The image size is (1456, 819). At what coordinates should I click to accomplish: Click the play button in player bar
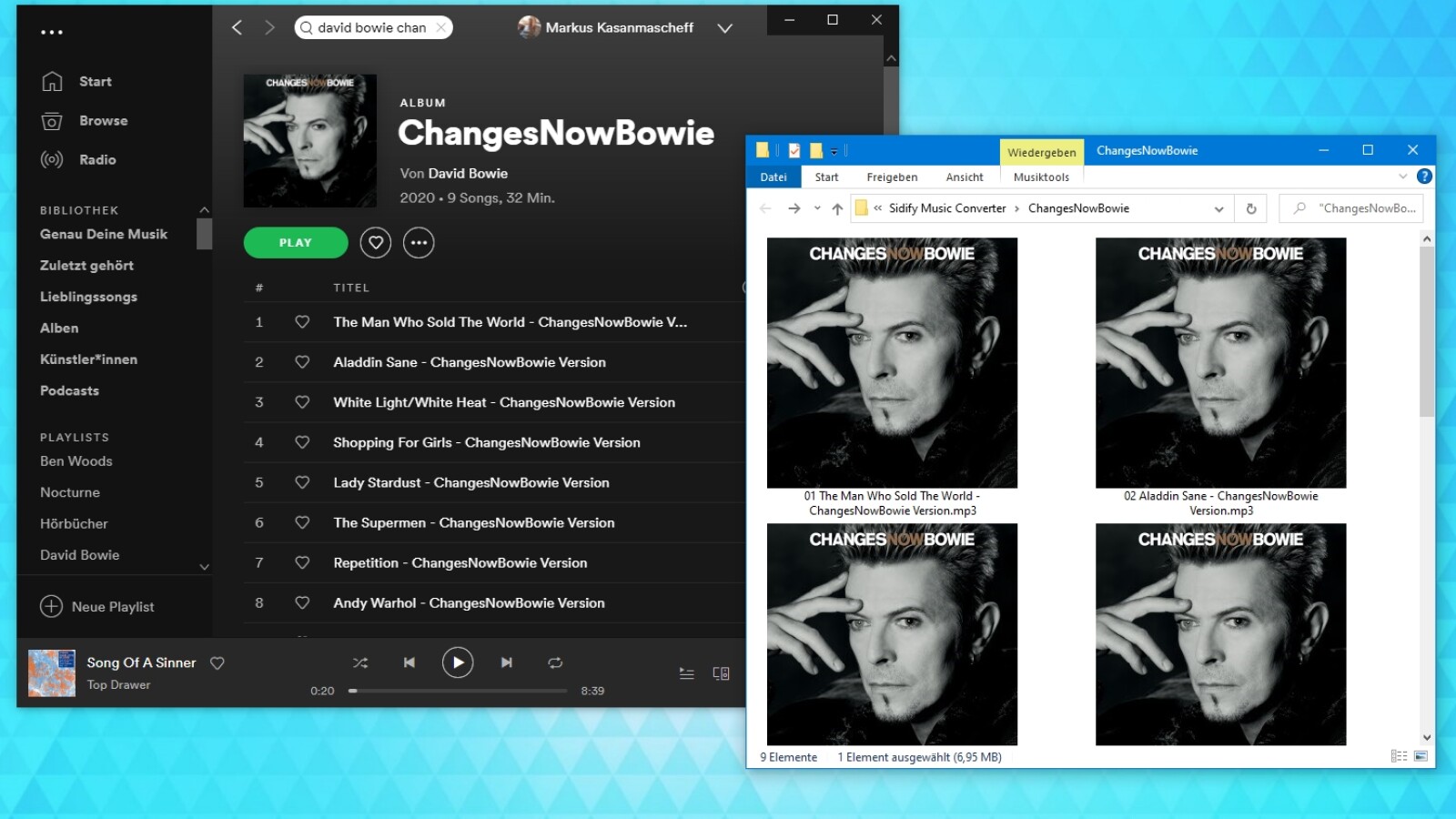click(x=458, y=662)
